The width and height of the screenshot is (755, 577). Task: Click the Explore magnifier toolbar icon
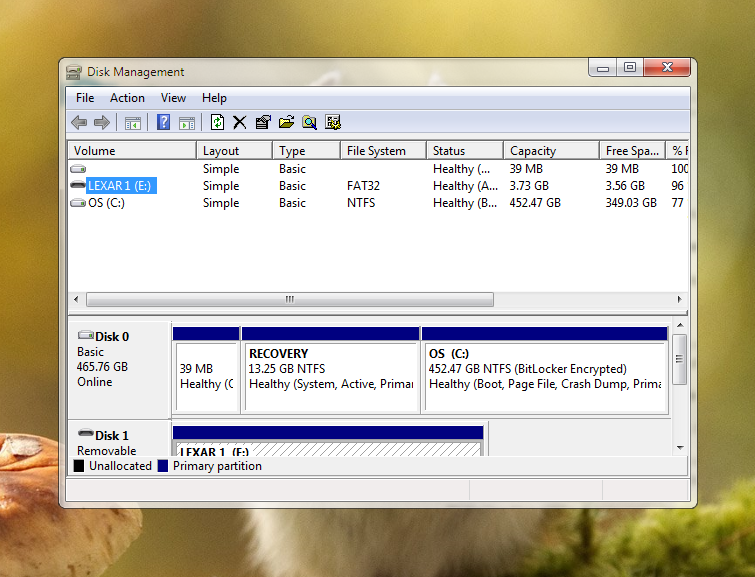309,122
